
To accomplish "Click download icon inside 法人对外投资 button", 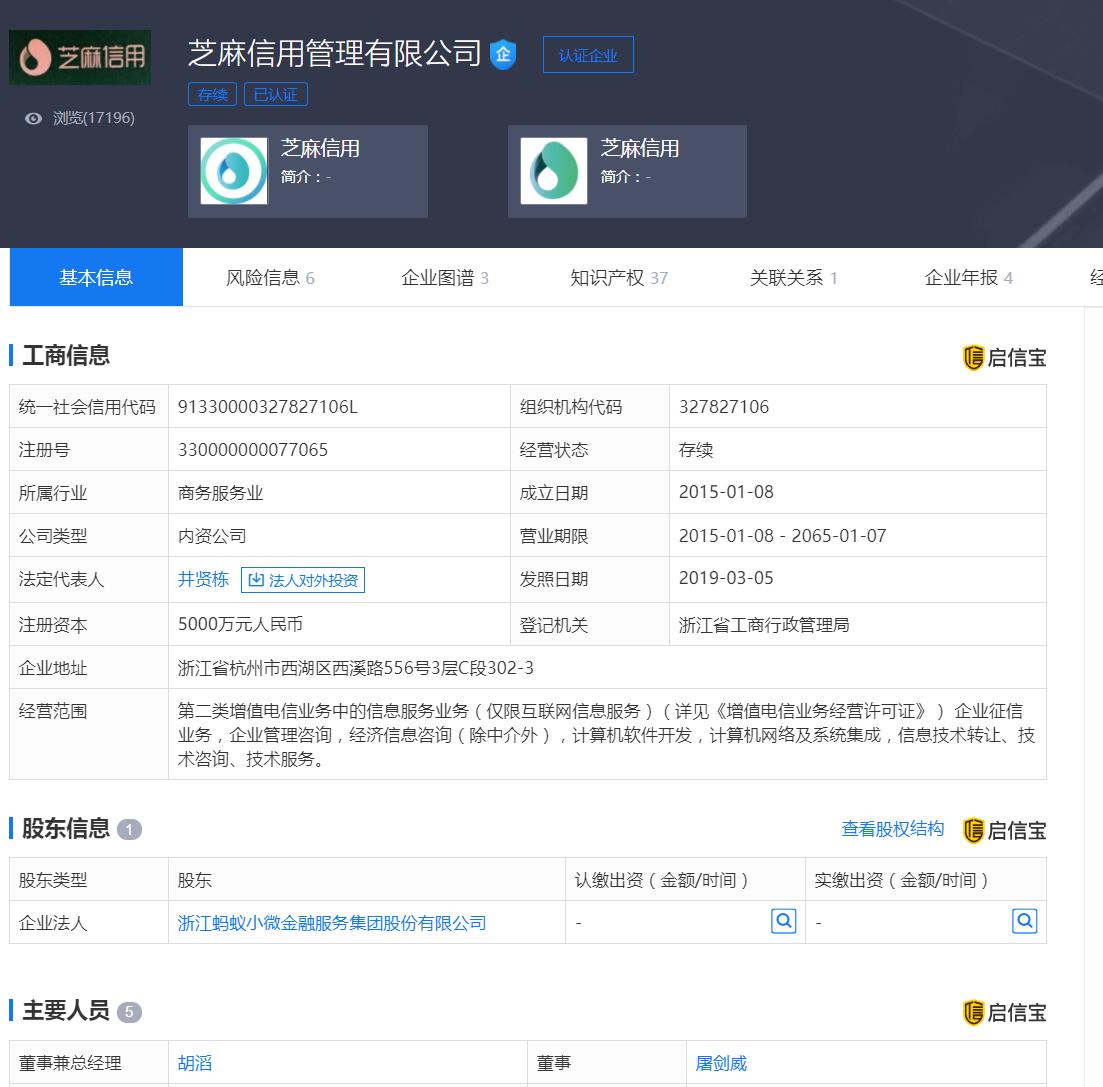I will [x=256, y=580].
